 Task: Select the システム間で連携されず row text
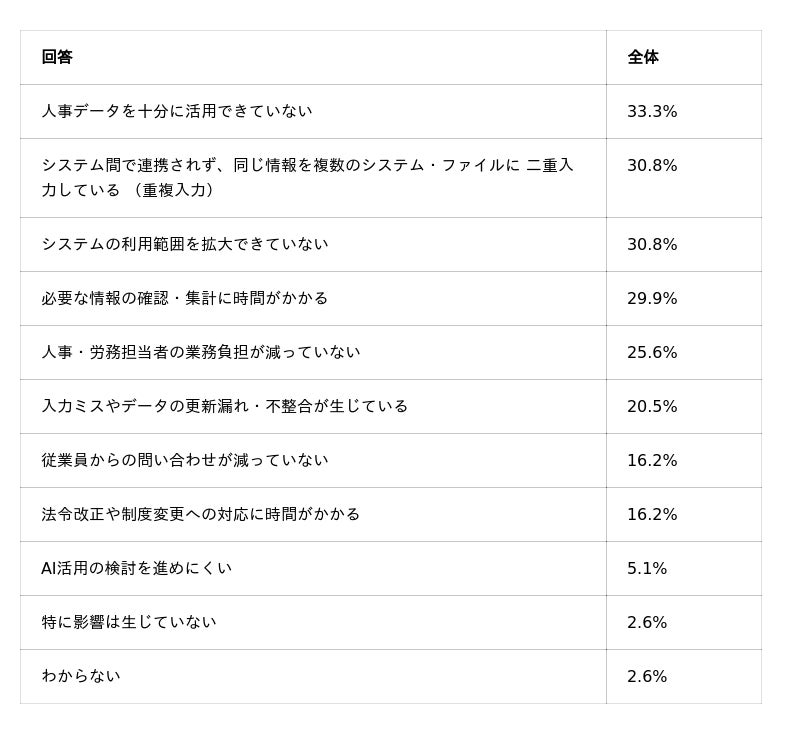click(307, 178)
